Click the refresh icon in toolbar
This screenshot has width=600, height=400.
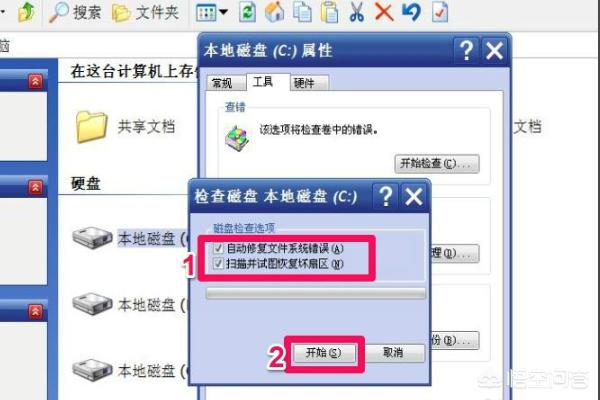click(247, 11)
